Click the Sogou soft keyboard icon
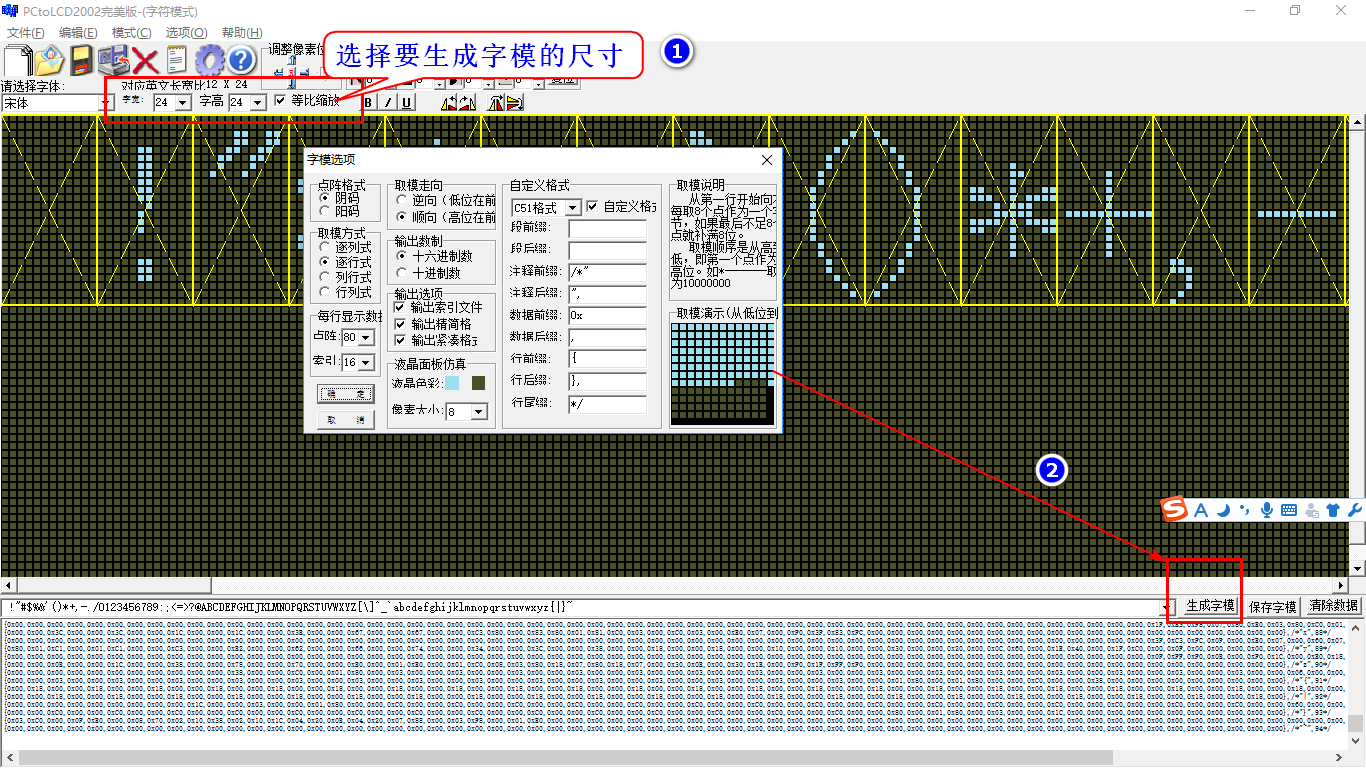This screenshot has height=768, width=1366. pos(1289,510)
